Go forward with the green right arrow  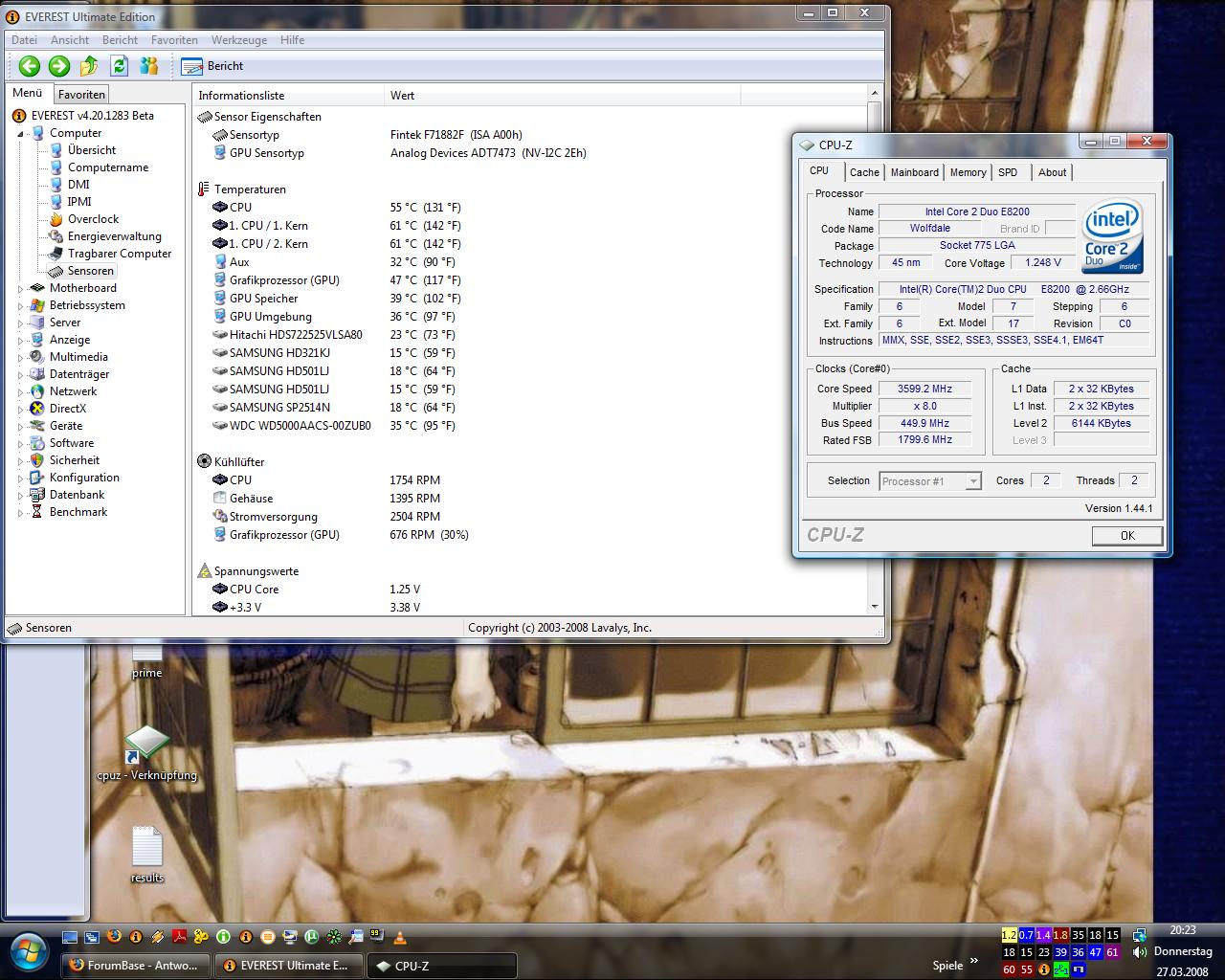[59, 66]
